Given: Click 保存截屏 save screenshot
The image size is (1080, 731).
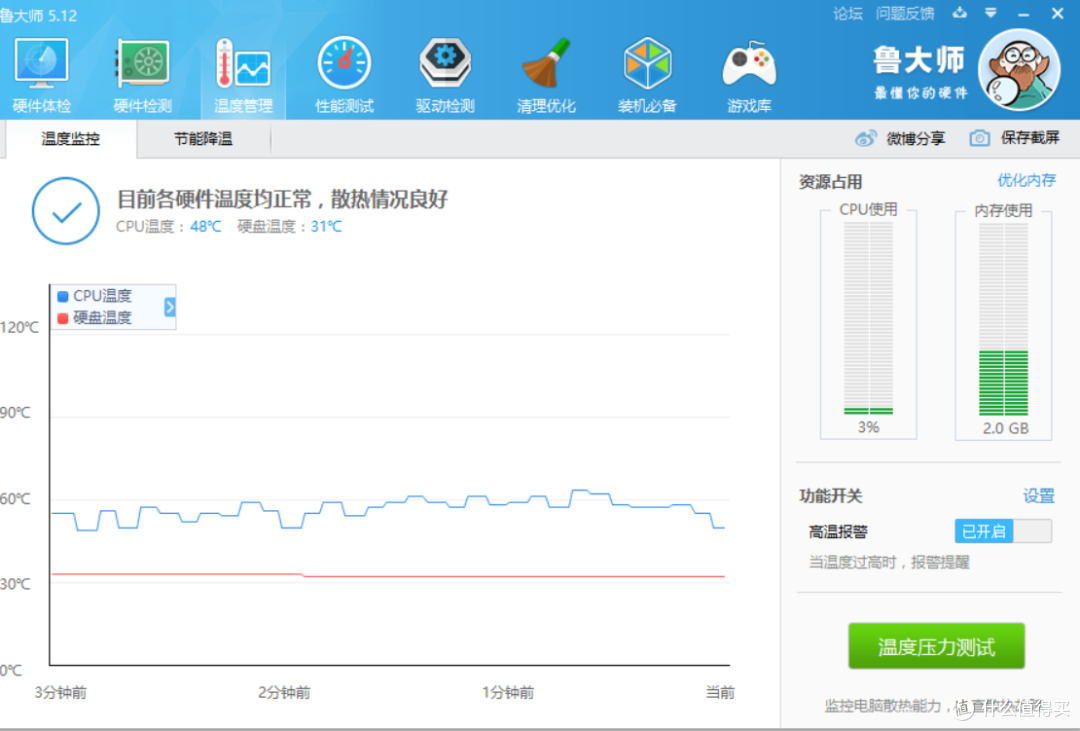Looking at the screenshot, I should tap(1030, 138).
